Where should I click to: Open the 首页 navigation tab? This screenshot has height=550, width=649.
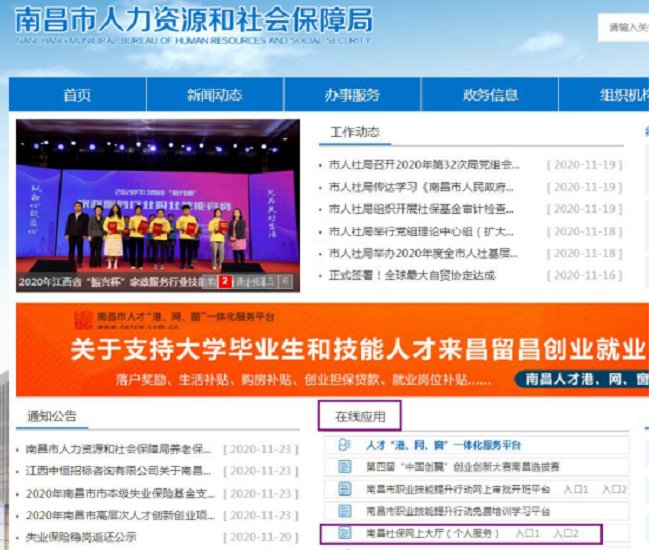(77, 95)
